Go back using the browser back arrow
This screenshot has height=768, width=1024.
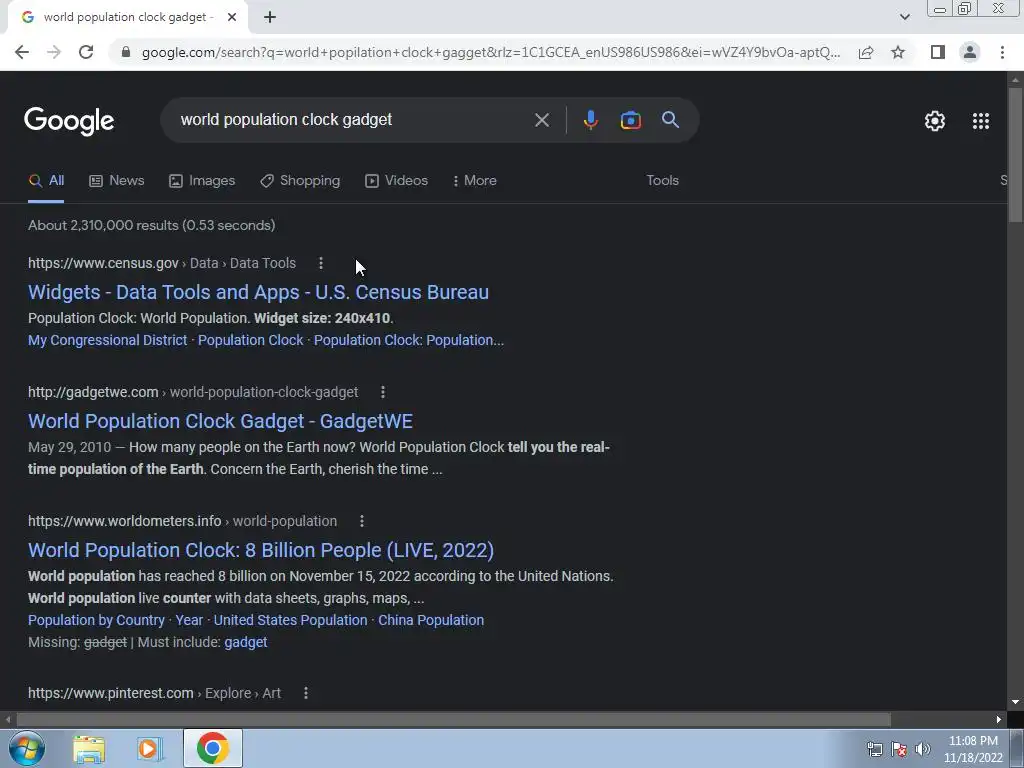(x=22, y=52)
